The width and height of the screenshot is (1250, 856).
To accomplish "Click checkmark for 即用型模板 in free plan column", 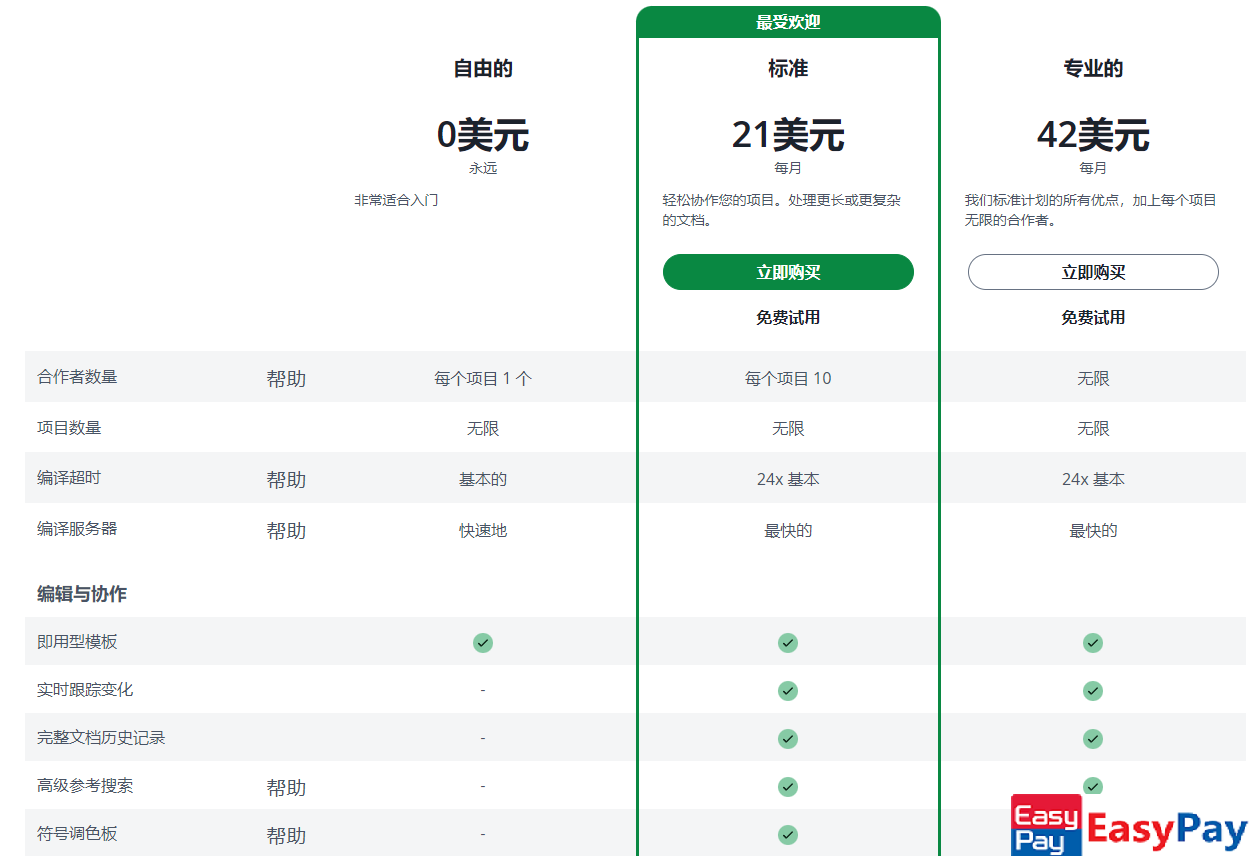I will point(483,642).
